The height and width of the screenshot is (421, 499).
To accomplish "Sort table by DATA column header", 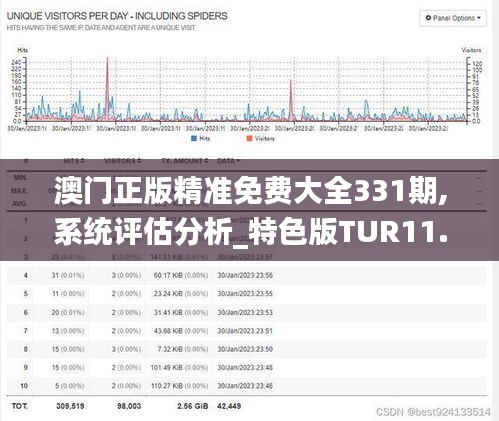I will pyautogui.click(x=229, y=161).
